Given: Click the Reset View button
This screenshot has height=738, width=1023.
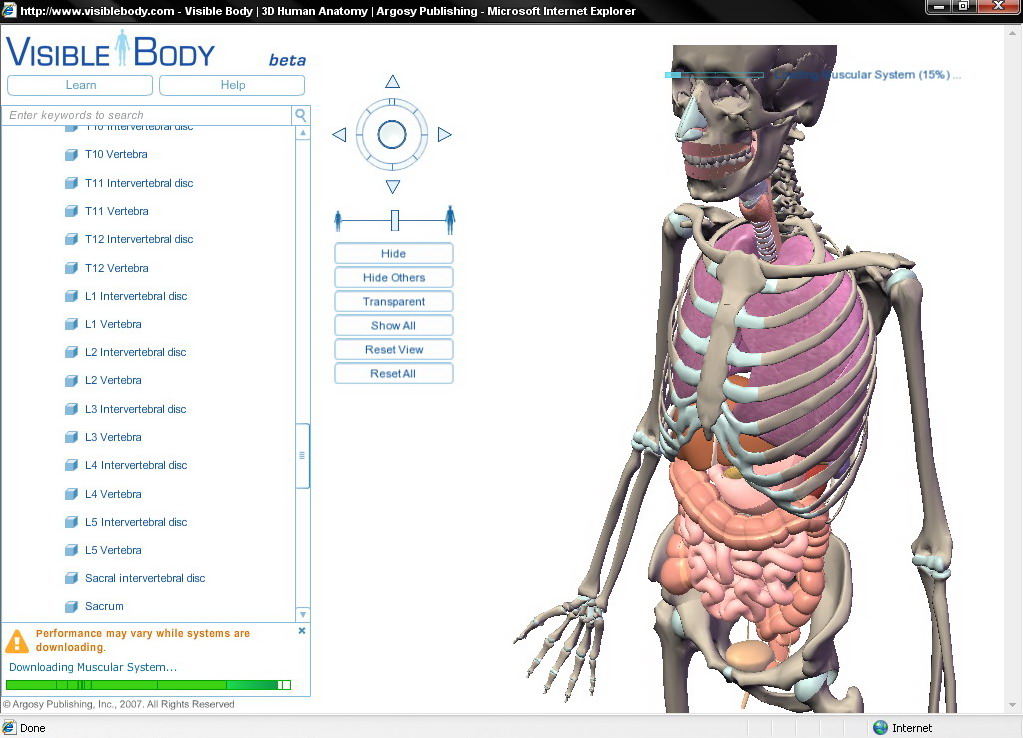Looking at the screenshot, I should [x=393, y=350].
